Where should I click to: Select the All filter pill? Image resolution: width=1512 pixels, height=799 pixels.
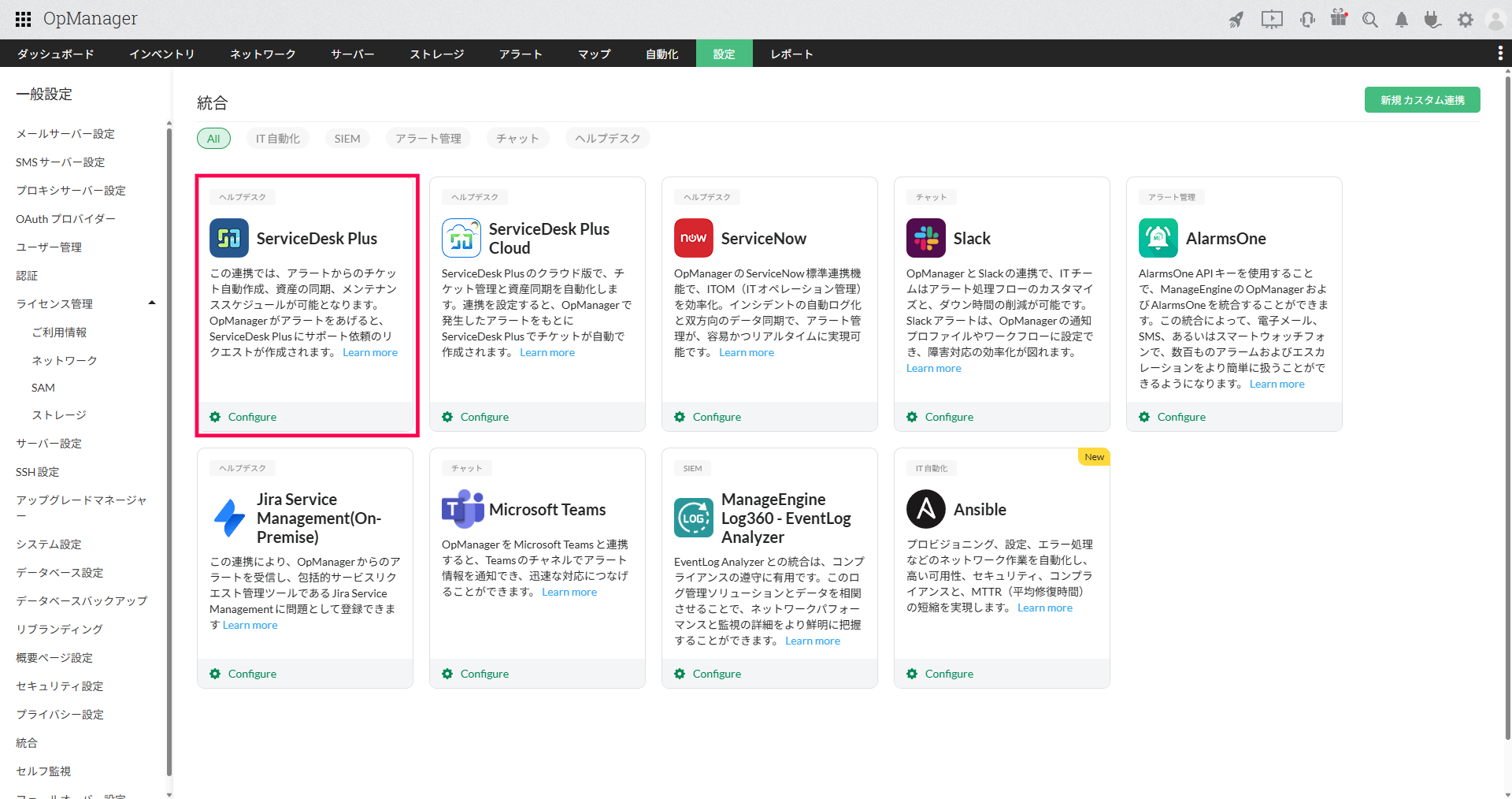click(x=213, y=139)
